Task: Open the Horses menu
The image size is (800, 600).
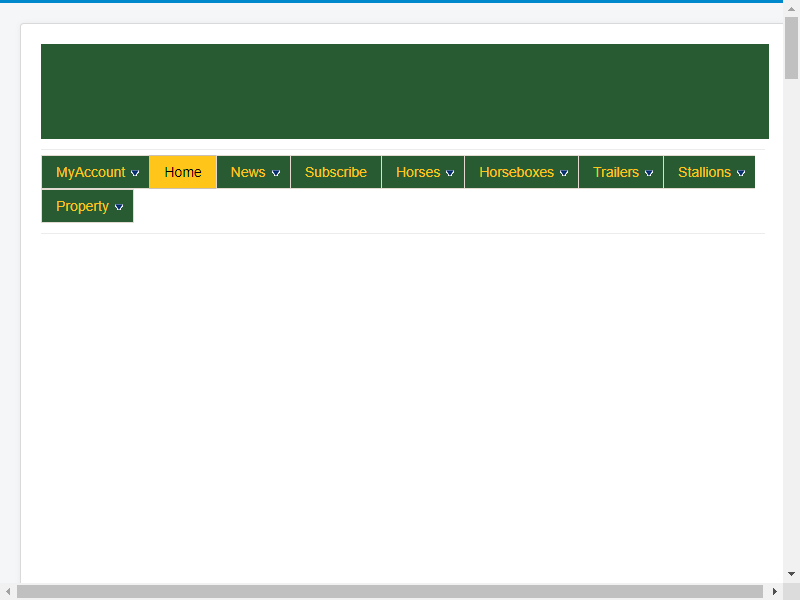Action: coord(423,172)
